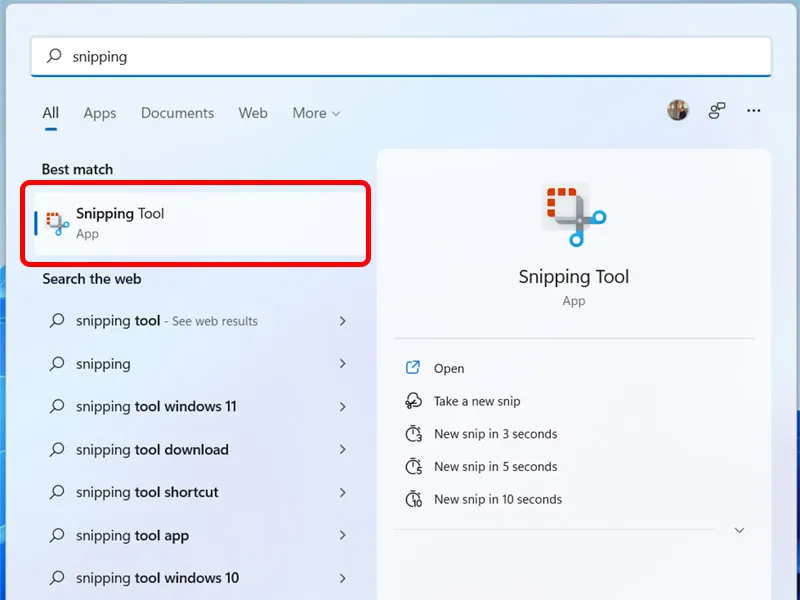800x600 pixels.
Task: Switch to the Documents tab
Action: pos(177,113)
